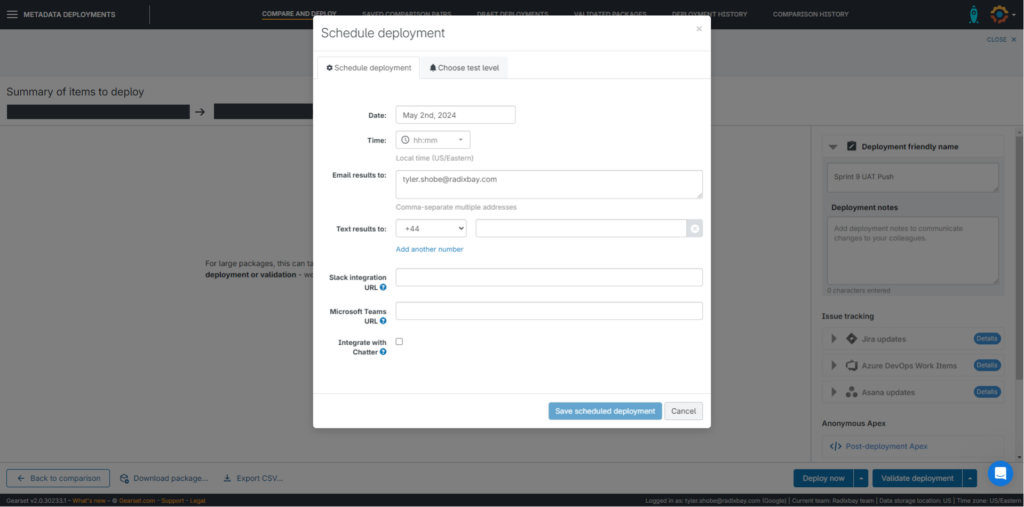Image resolution: width=1024 pixels, height=507 pixels.
Task: Expand the Azure DevOps Work Items row
Action: pyautogui.click(x=834, y=365)
